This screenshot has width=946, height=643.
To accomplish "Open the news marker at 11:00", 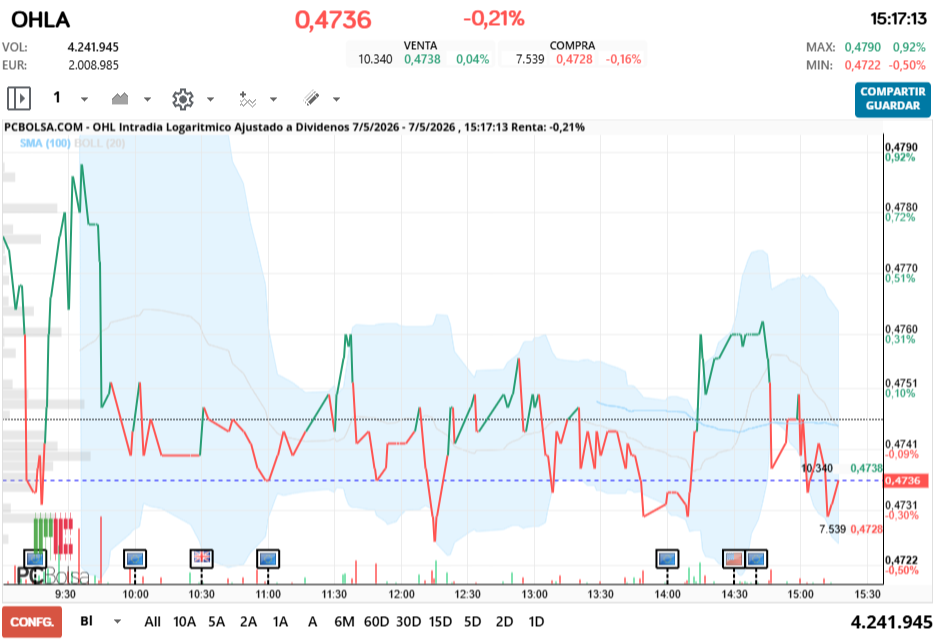I will 268,559.
